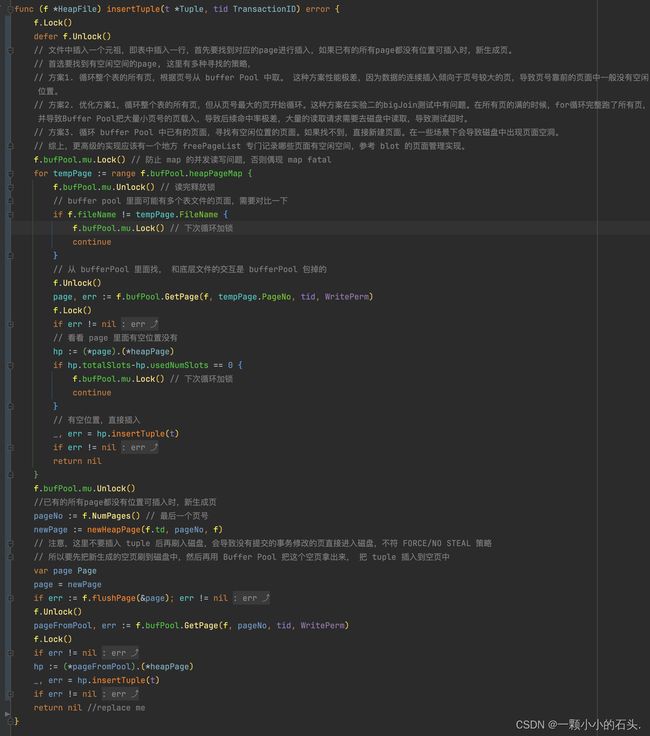Image resolution: width=650 pixels, height=736 pixels.
Task: Click 'freePageList' in the comment
Action: click(211, 146)
